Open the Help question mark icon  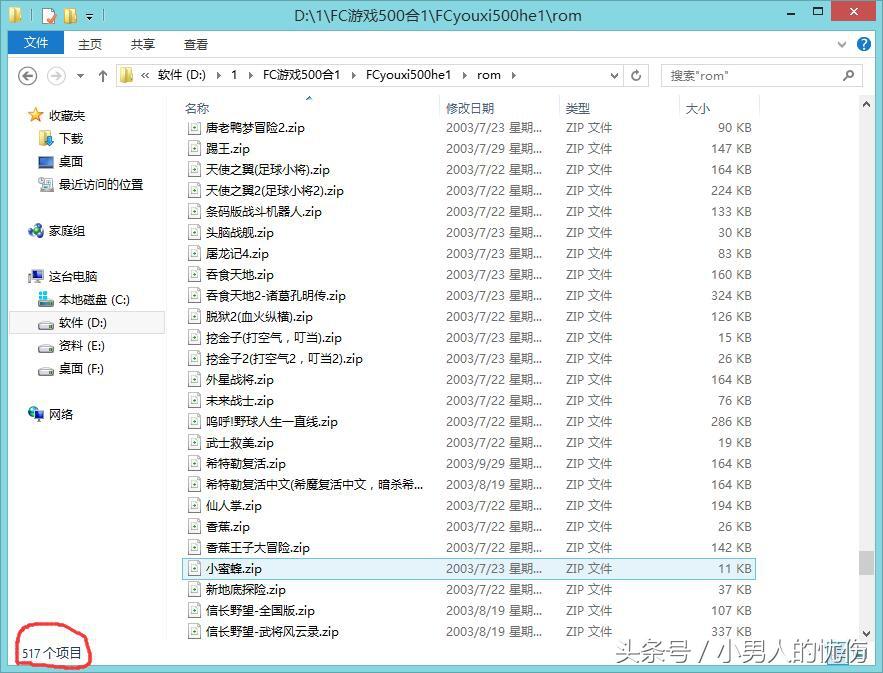[x=864, y=44]
